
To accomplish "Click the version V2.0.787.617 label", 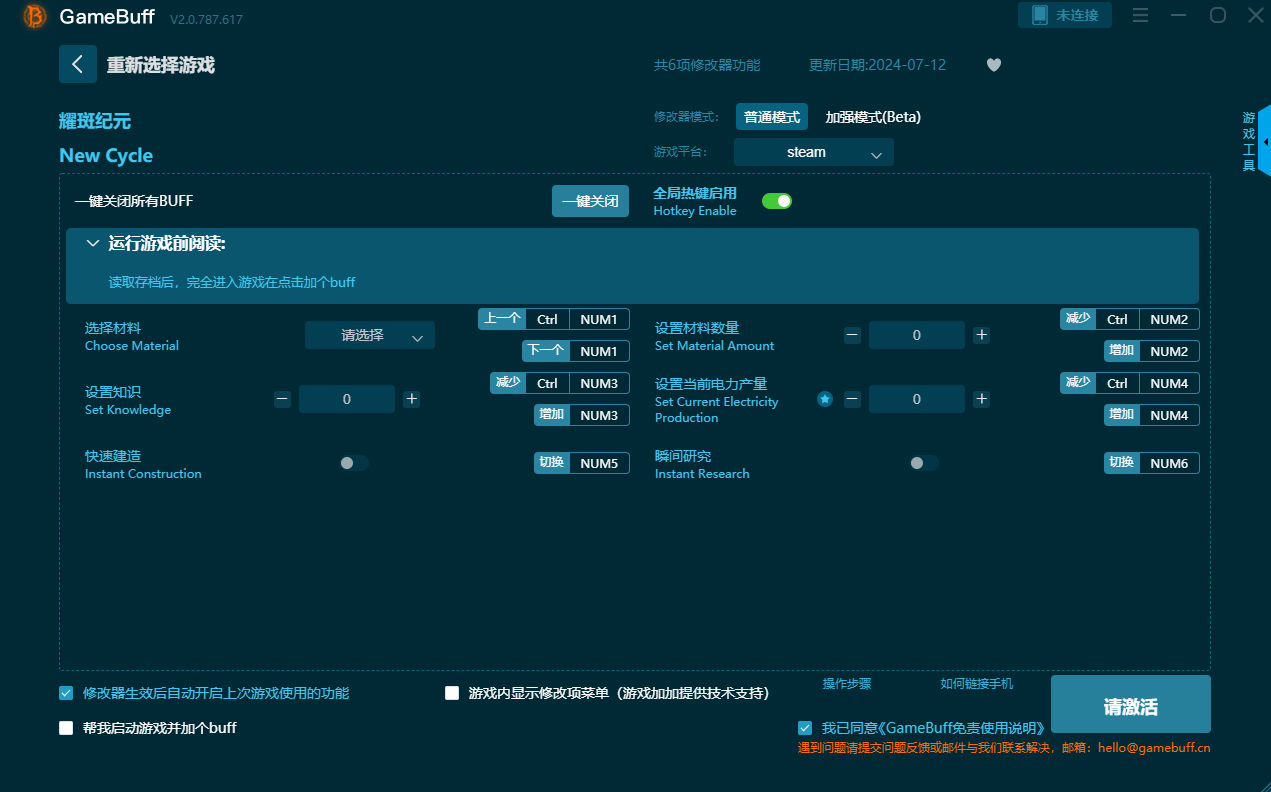I will click(x=206, y=20).
